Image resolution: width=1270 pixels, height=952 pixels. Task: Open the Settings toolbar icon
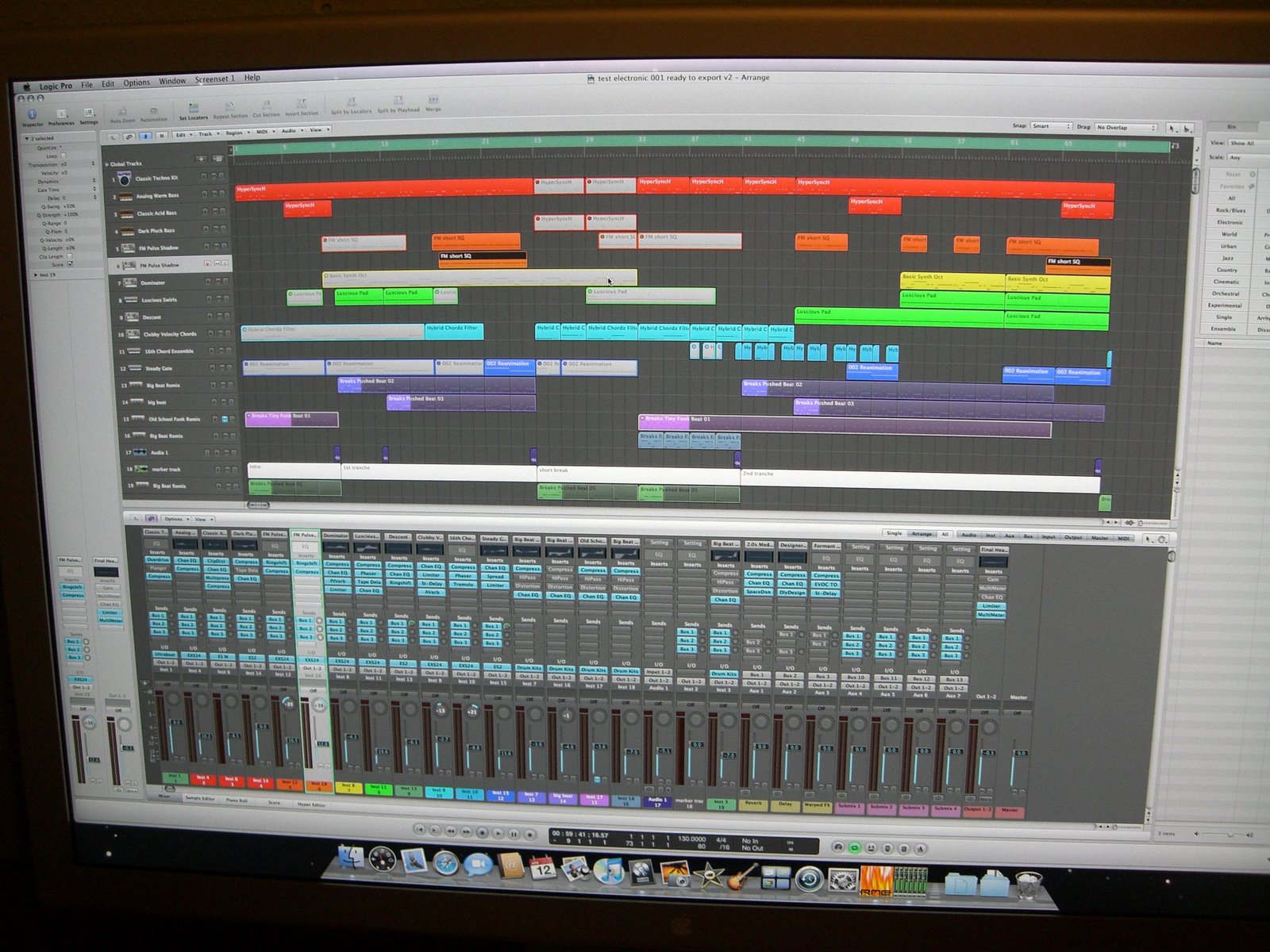click(89, 116)
